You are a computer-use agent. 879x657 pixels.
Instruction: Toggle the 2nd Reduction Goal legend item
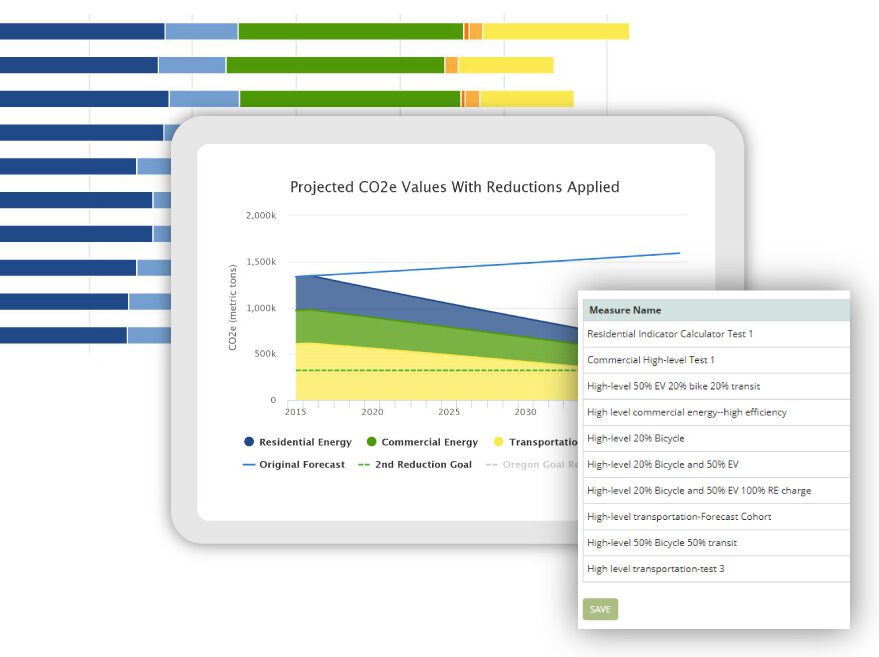tap(415, 465)
